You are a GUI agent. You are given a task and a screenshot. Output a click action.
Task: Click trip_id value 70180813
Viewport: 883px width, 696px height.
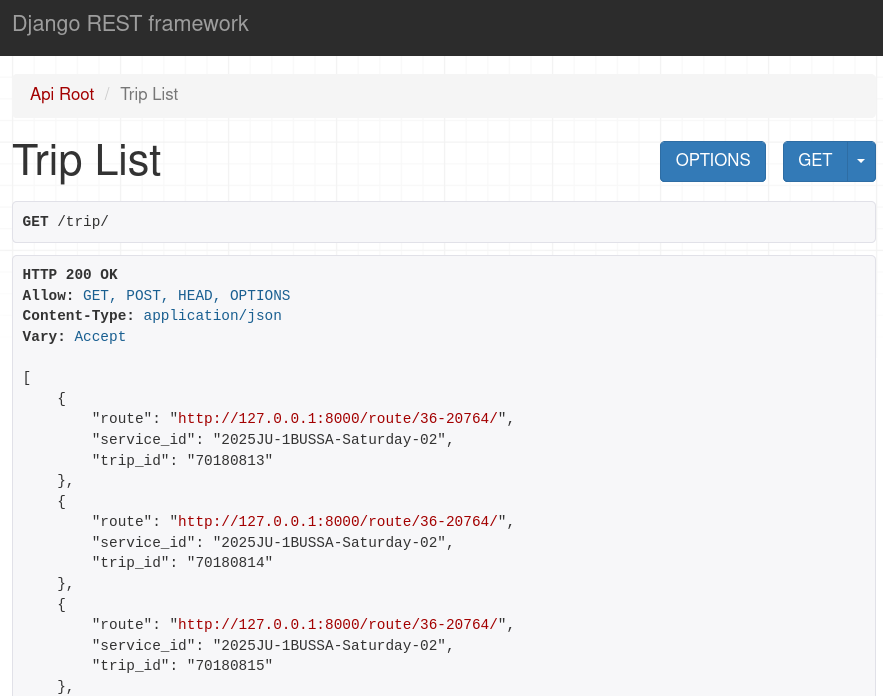(x=229, y=460)
